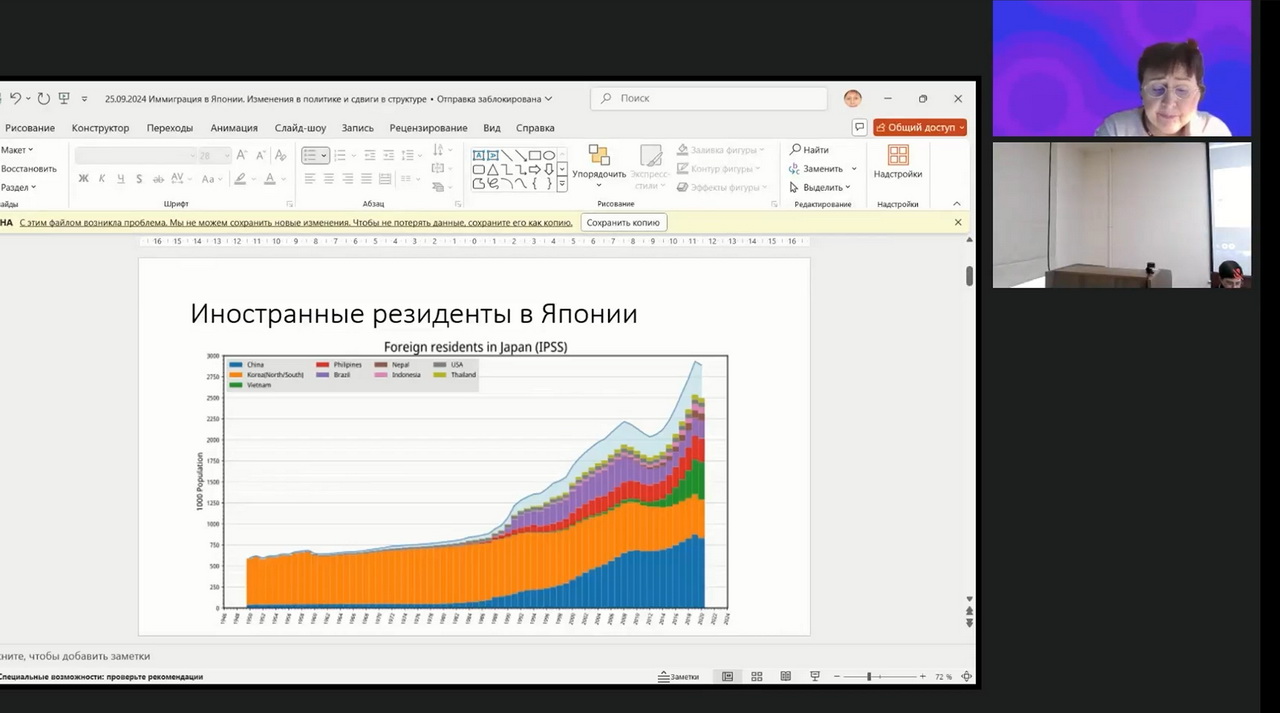Viewport: 1280px width, 713px height.
Task: Close the yellow warning message bar
Action: (958, 222)
